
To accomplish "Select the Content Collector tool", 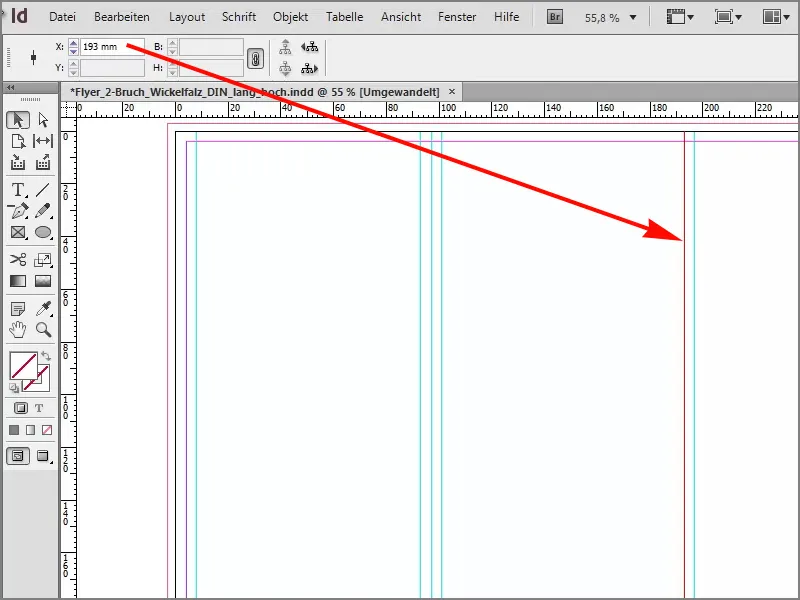I will coord(18,163).
